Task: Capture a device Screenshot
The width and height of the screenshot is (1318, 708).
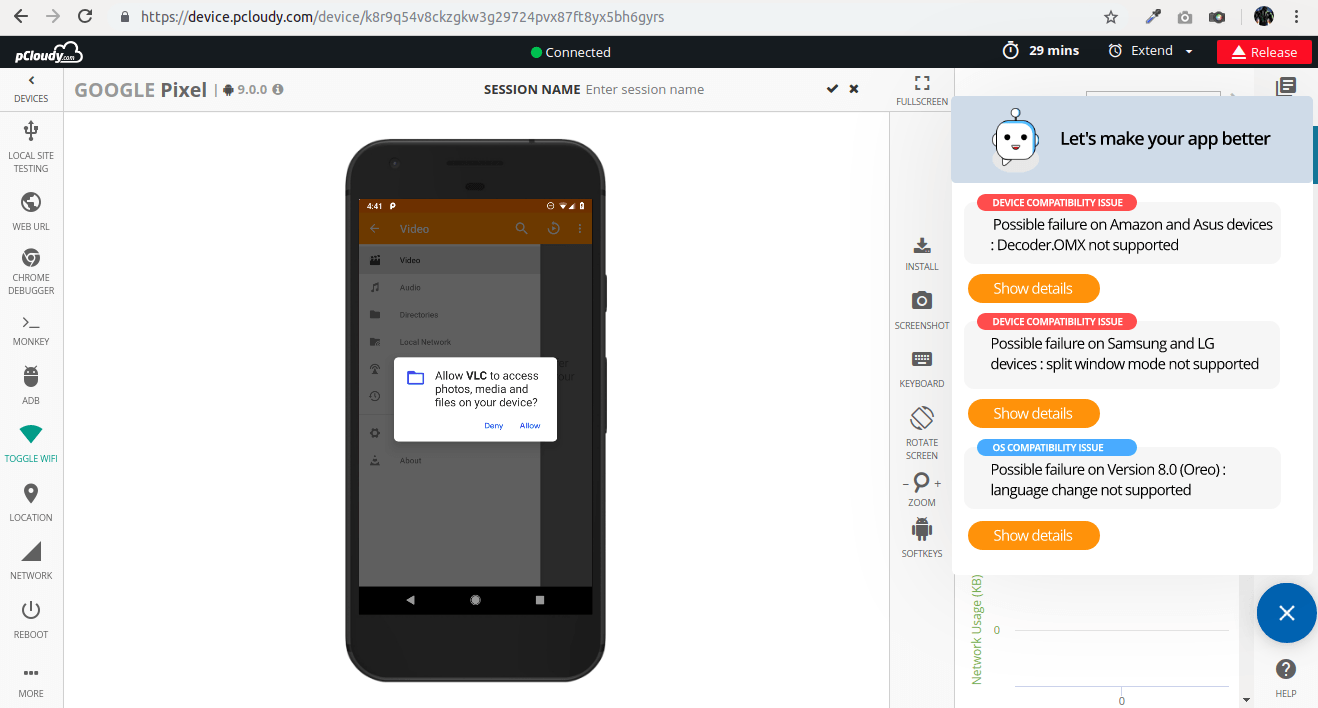Action: pyautogui.click(x=922, y=310)
